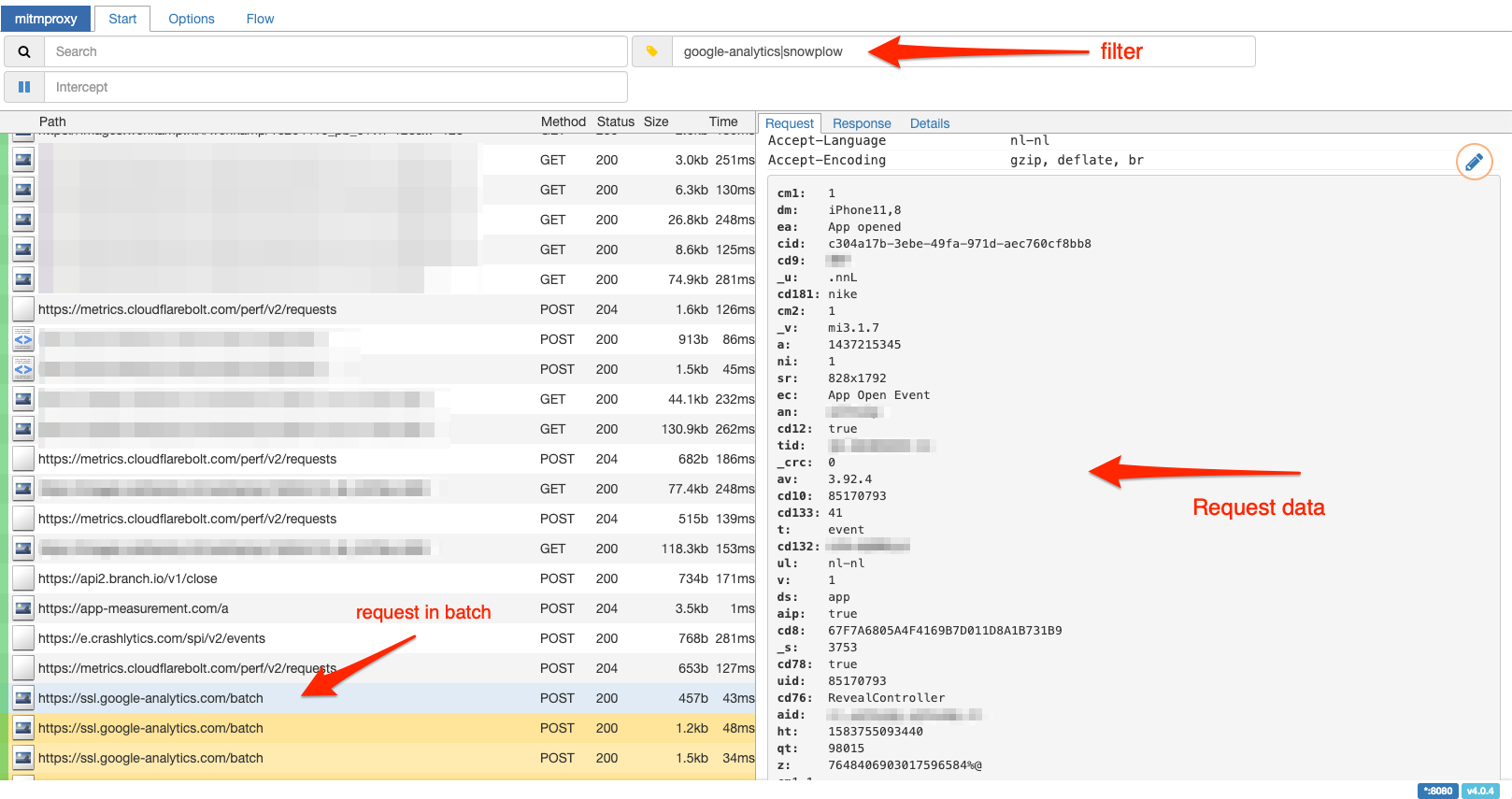Click image icon of the 77.4kb GET row
This screenshot has width=1512, height=799.
(x=23, y=489)
